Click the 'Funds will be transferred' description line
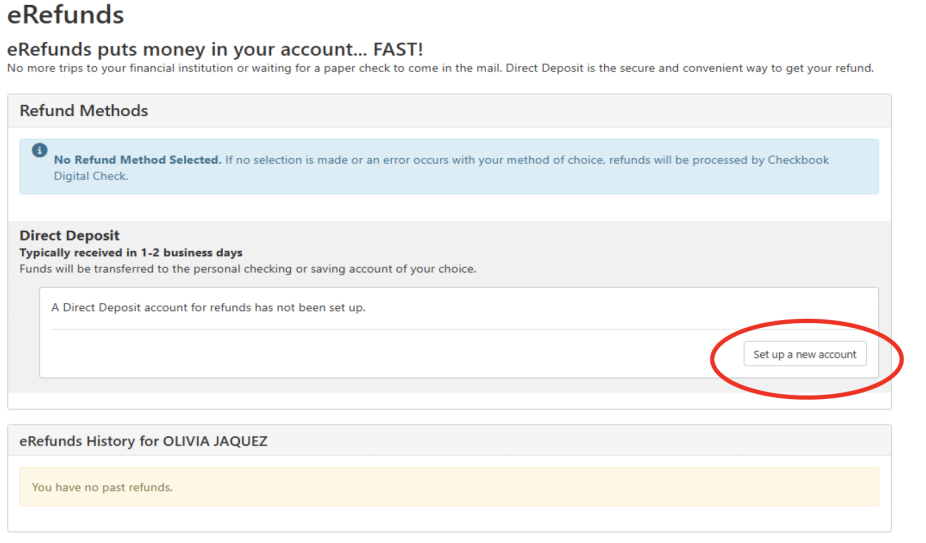Image resolution: width=926 pixels, height=543 pixels. [x=248, y=269]
